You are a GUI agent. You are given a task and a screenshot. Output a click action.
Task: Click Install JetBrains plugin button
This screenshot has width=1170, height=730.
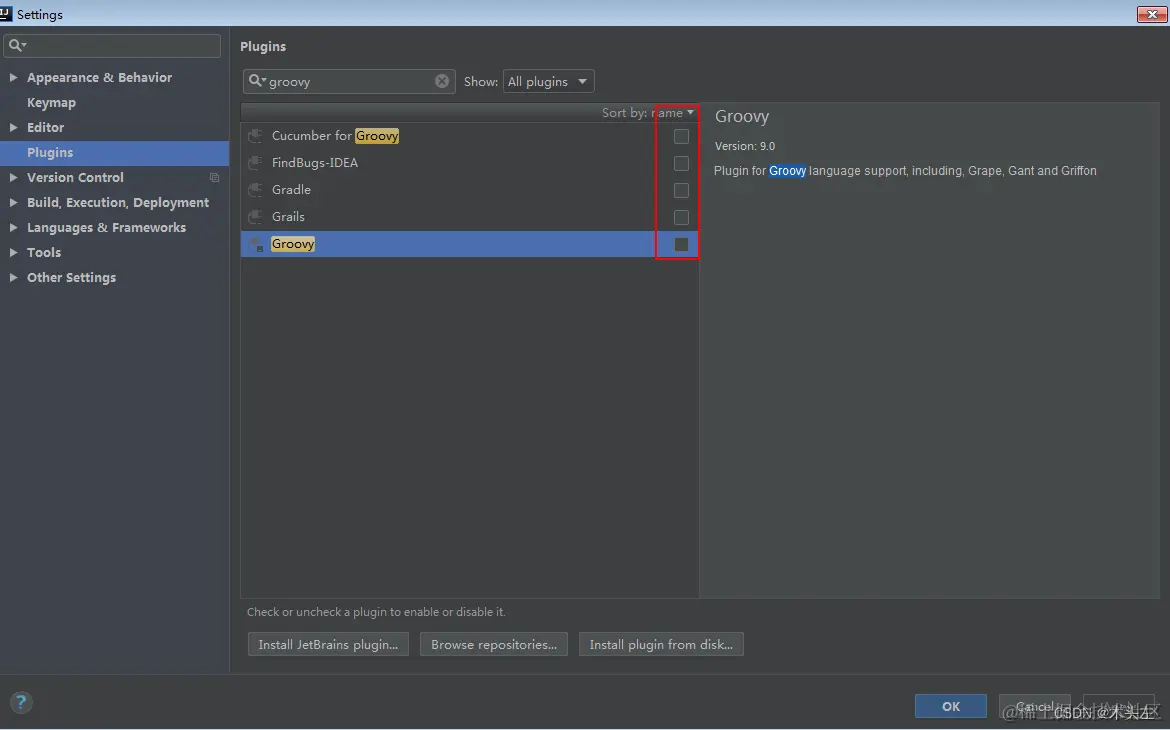(328, 644)
